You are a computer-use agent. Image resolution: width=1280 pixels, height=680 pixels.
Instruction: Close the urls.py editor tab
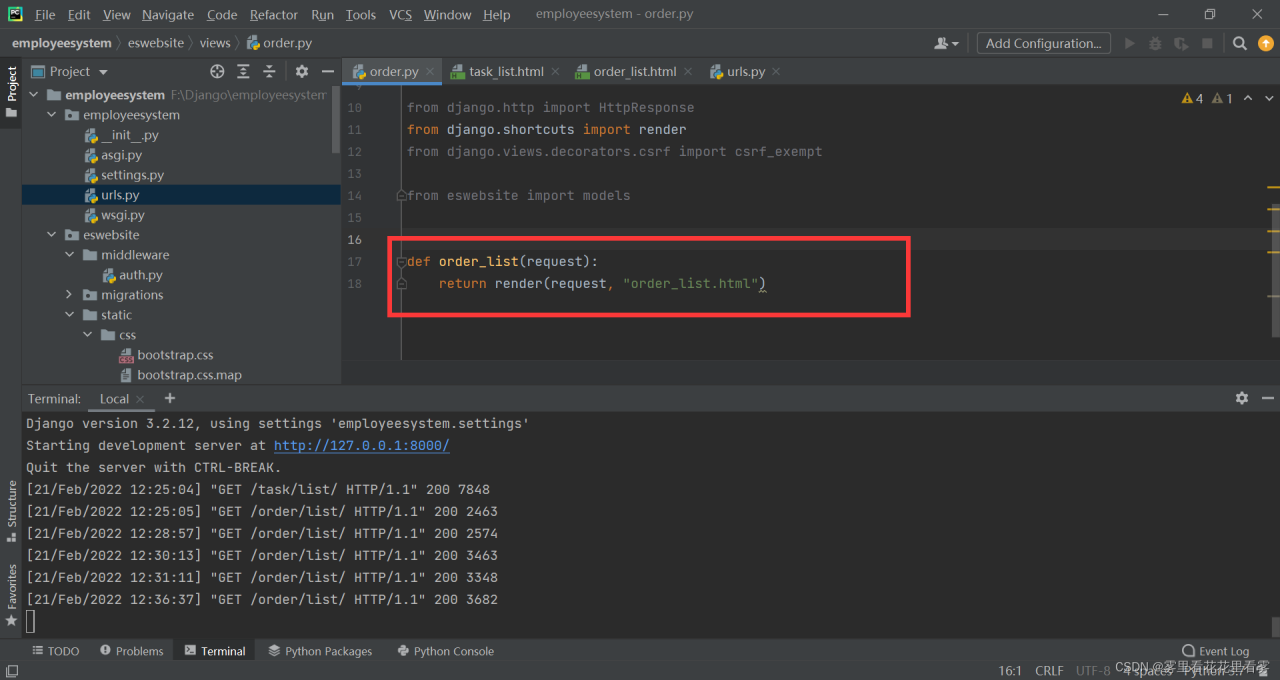point(776,72)
